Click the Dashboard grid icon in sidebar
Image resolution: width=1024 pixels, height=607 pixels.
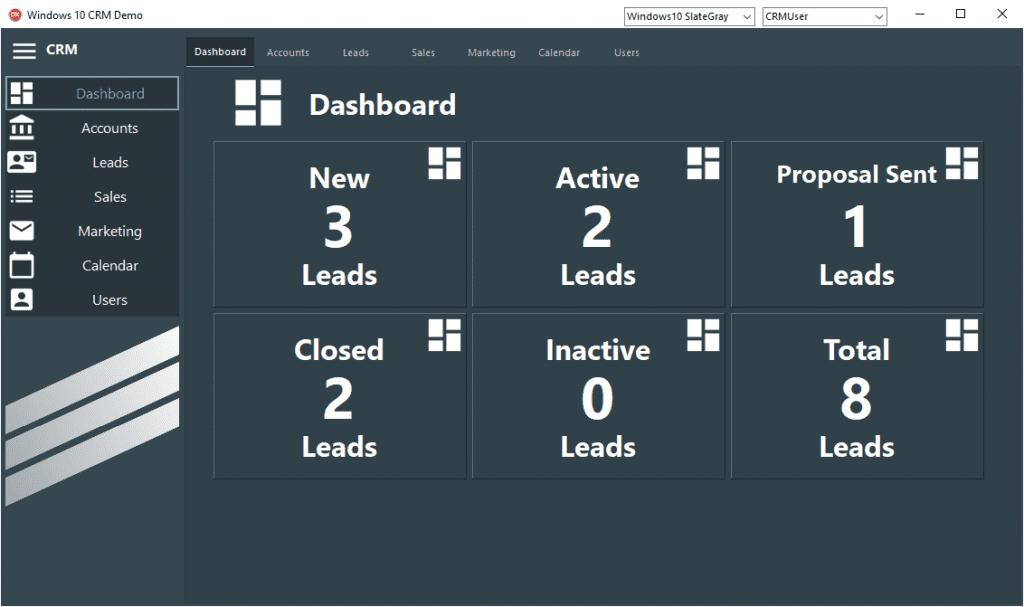(22, 93)
